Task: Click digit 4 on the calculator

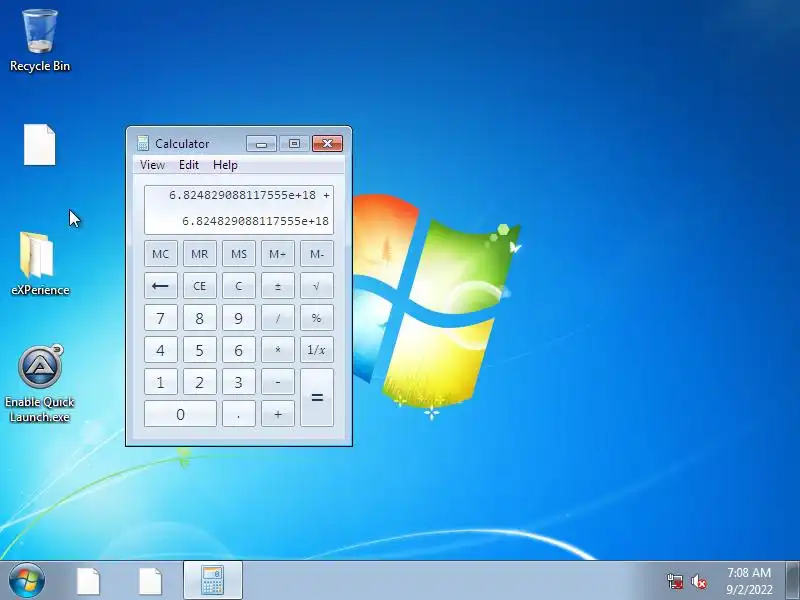Action: point(161,349)
